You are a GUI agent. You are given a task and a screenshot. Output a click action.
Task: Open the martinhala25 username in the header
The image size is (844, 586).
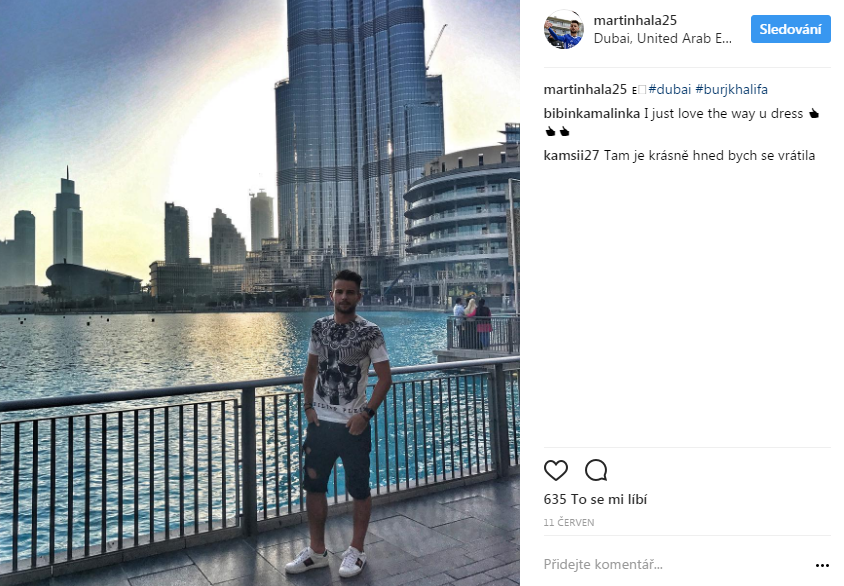tap(635, 20)
